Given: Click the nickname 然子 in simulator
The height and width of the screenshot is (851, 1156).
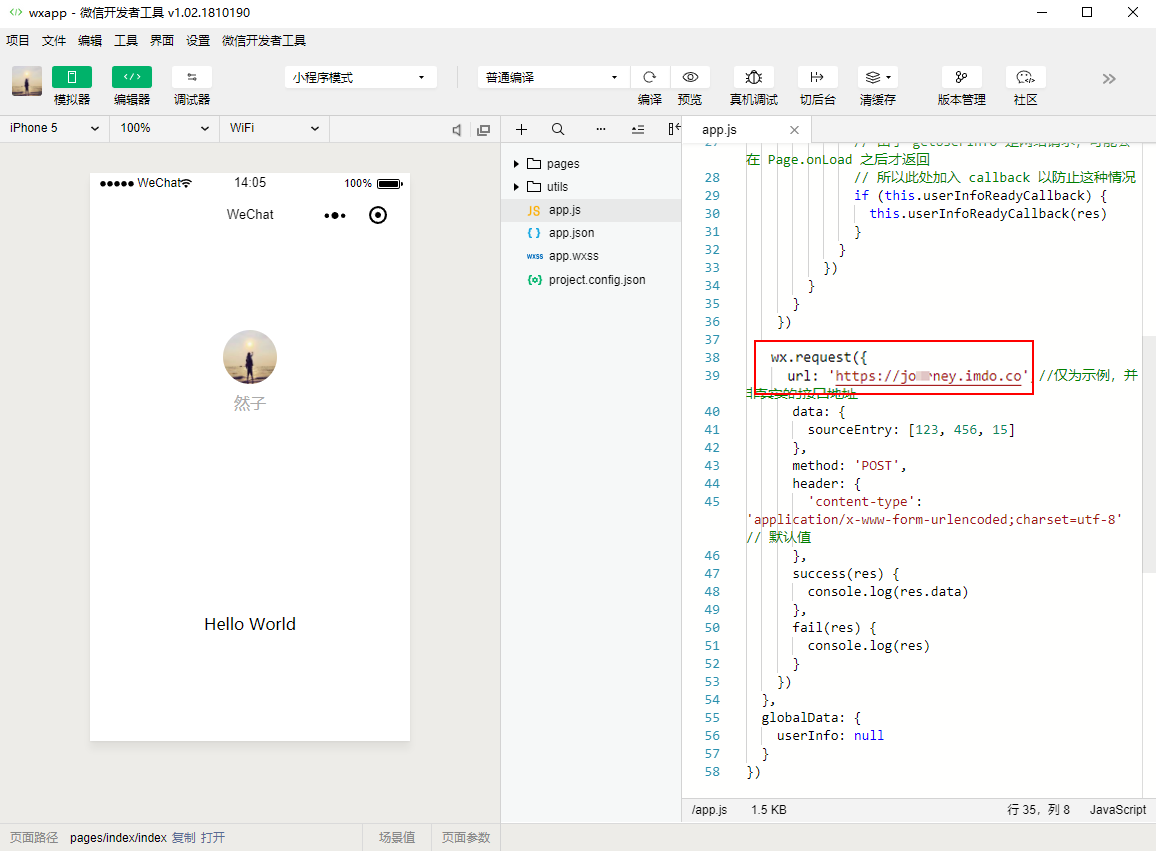Looking at the screenshot, I should (x=250, y=403).
